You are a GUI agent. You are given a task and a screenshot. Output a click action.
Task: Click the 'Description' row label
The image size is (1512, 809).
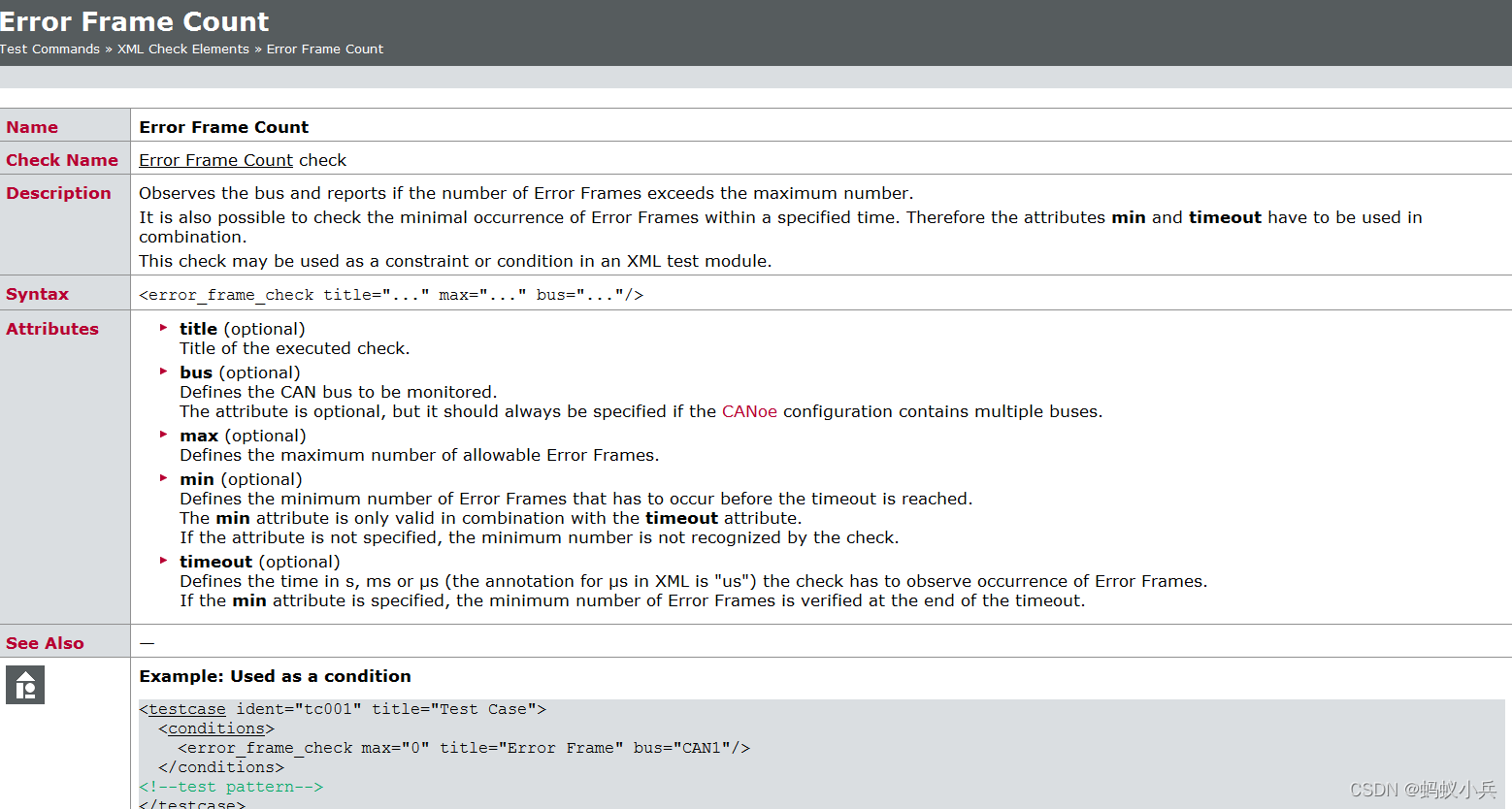[x=58, y=193]
